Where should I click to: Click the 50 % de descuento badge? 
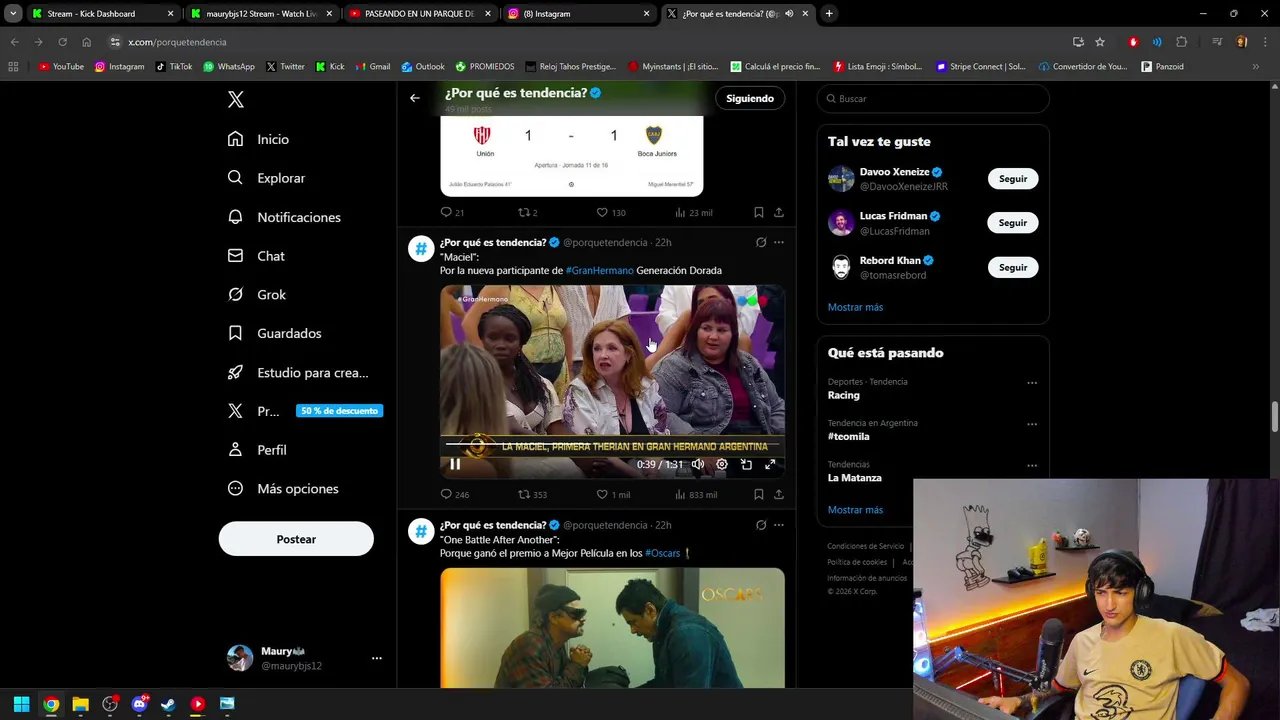[339, 411]
